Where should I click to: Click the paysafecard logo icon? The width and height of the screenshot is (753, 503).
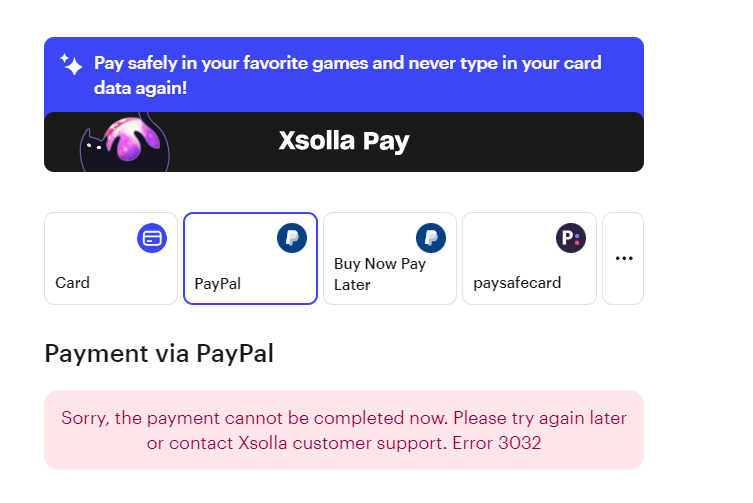click(x=570, y=238)
